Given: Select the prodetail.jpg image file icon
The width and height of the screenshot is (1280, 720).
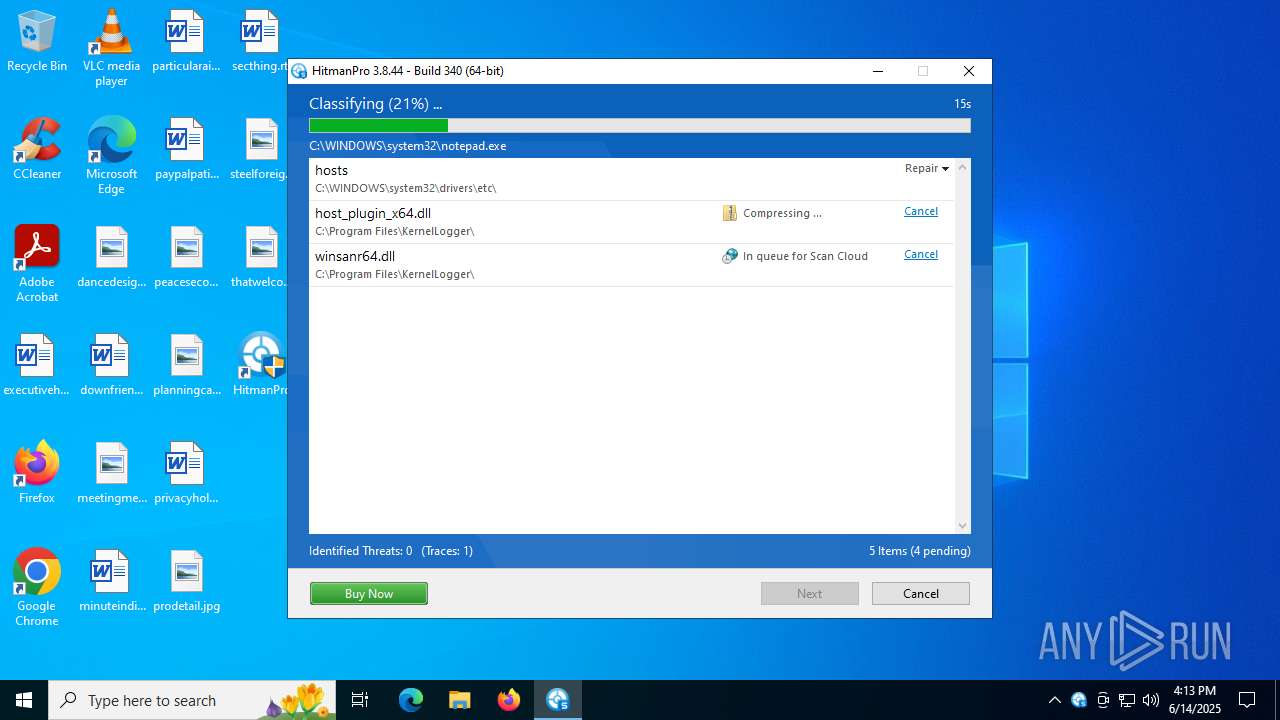Looking at the screenshot, I should point(185,581).
